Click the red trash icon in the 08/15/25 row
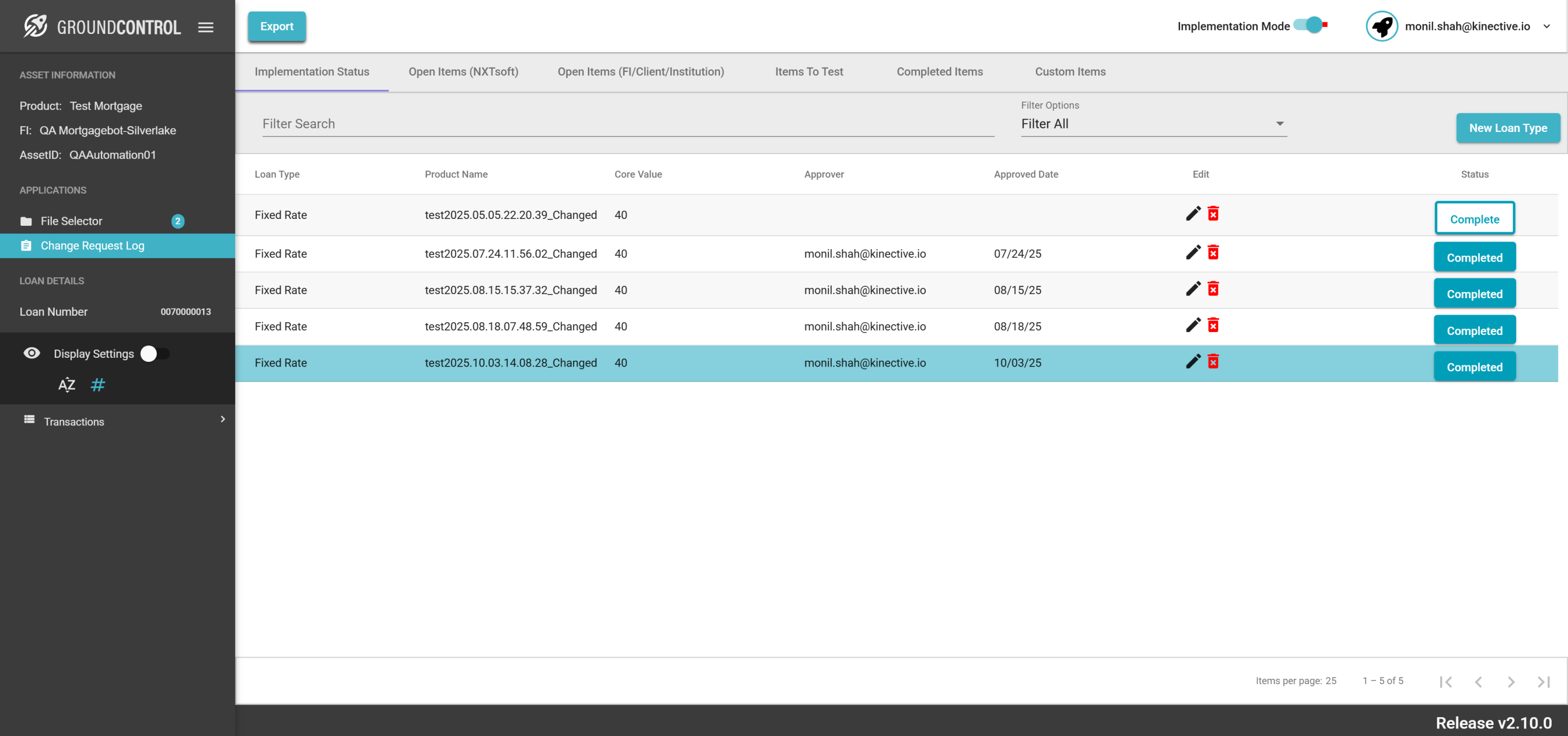 click(1213, 289)
